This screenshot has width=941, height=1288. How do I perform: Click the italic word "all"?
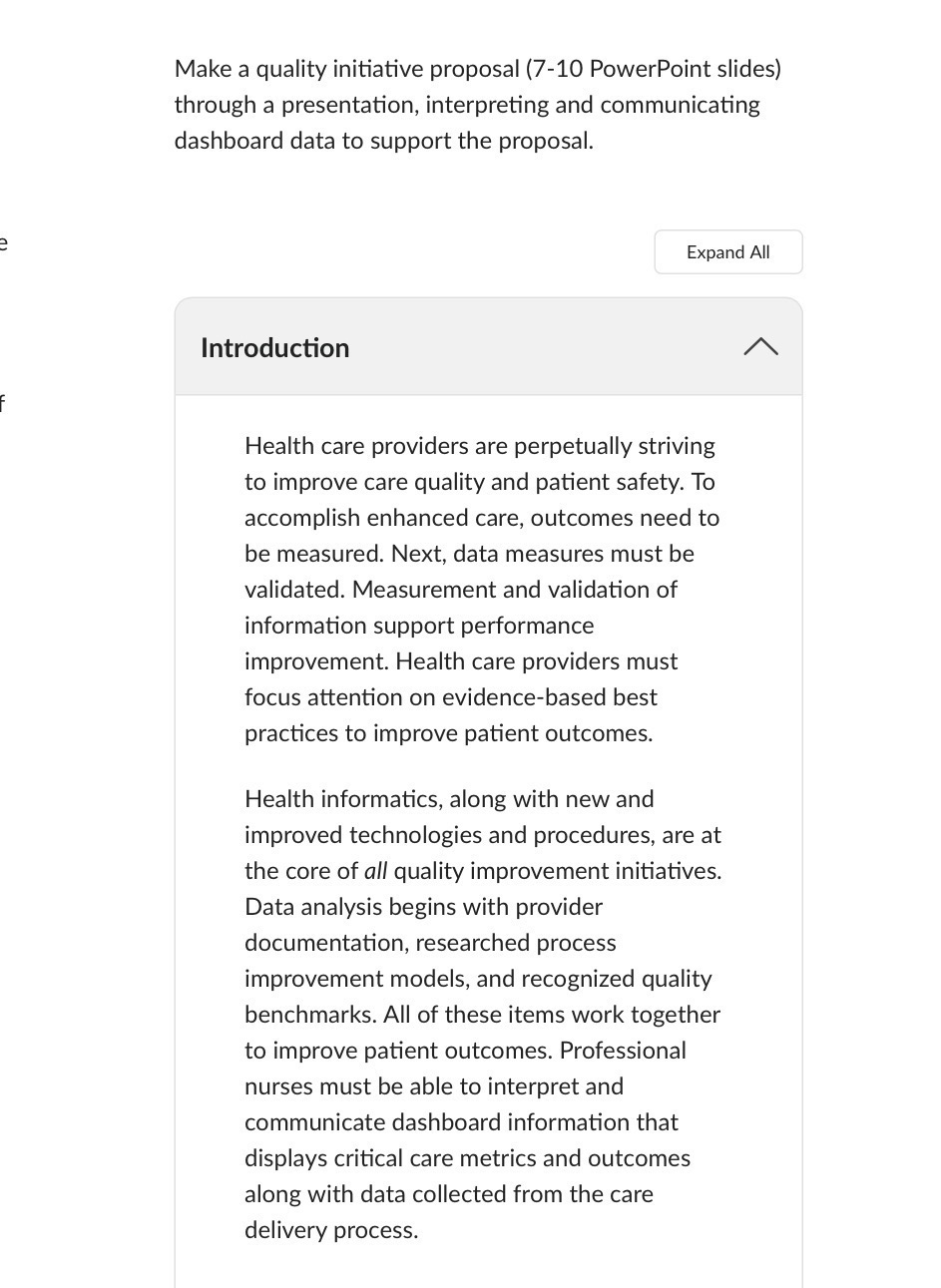click(x=375, y=871)
